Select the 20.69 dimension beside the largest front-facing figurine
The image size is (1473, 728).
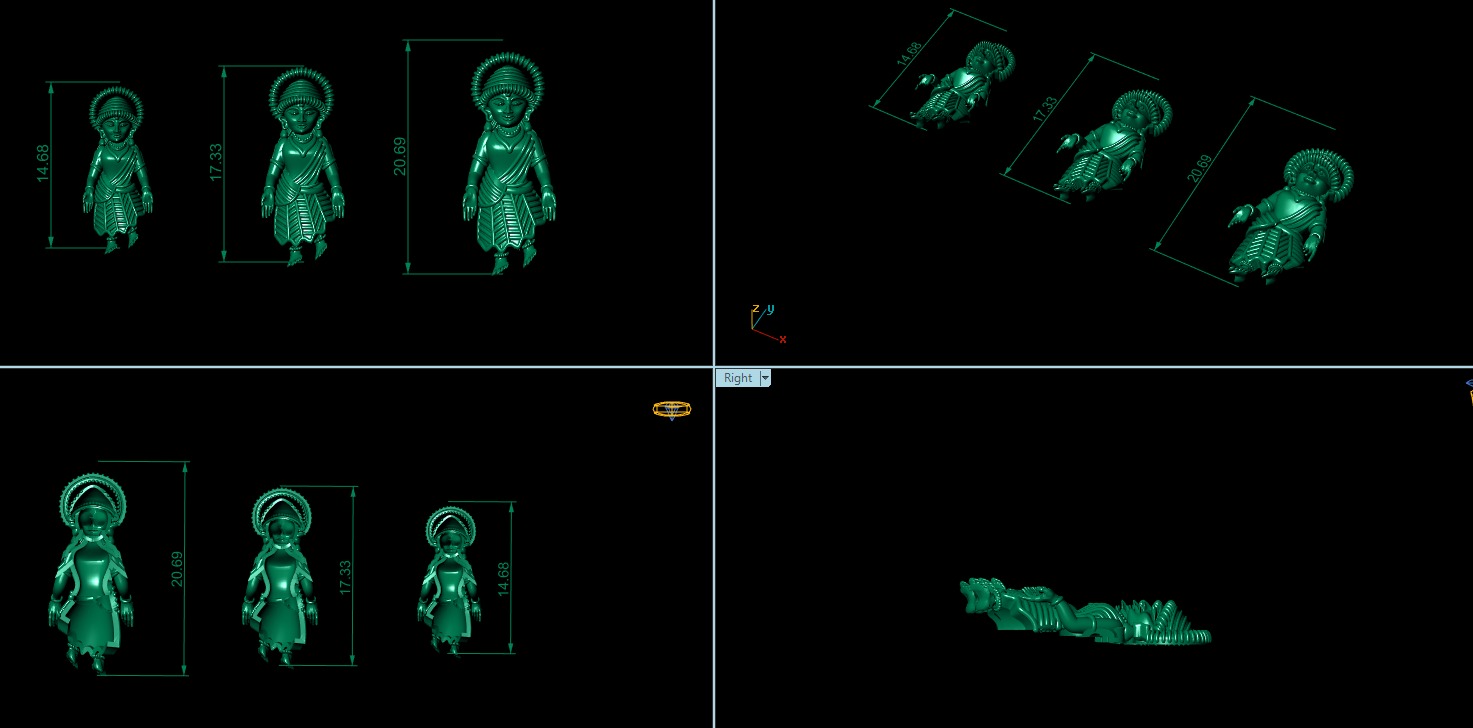[x=400, y=155]
